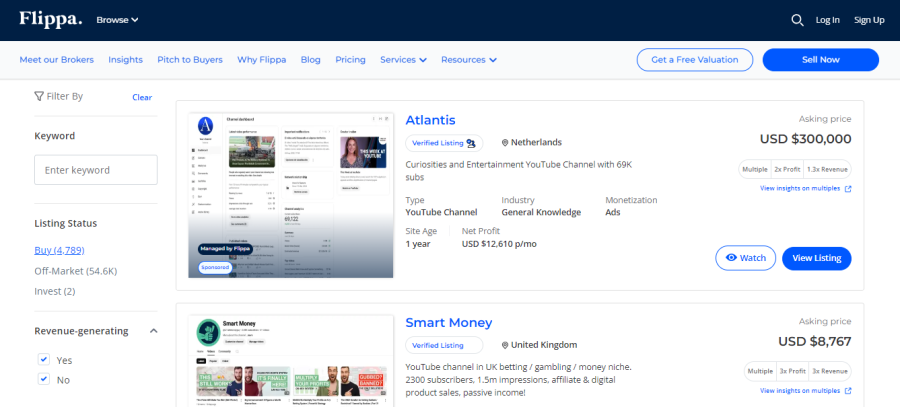Select Invest (2) listing status
This screenshot has height=407, width=900.
point(55,291)
